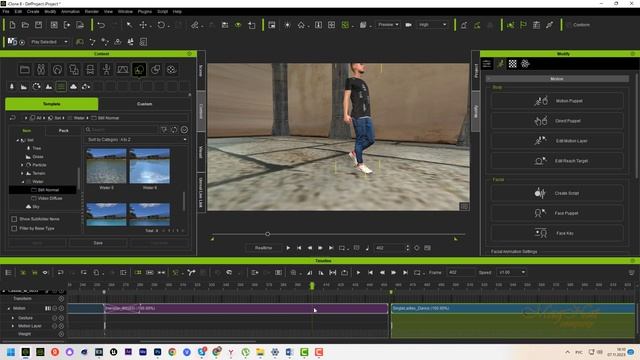Click the timeline Frame number input field
The width and height of the screenshot is (640, 360).
(461, 272)
